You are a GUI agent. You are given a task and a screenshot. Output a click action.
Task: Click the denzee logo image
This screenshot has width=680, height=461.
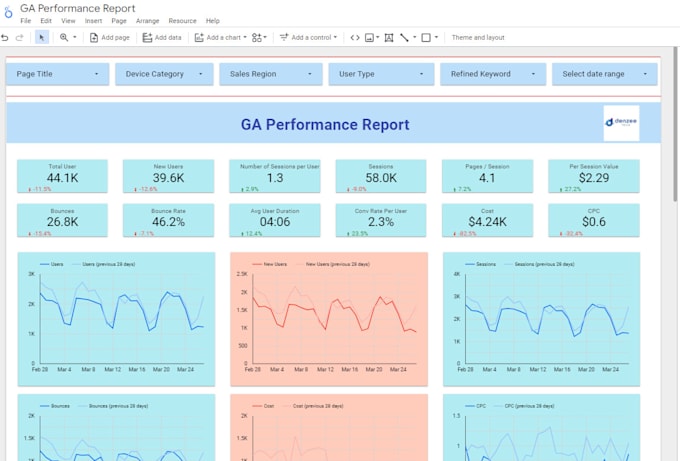[621, 123]
